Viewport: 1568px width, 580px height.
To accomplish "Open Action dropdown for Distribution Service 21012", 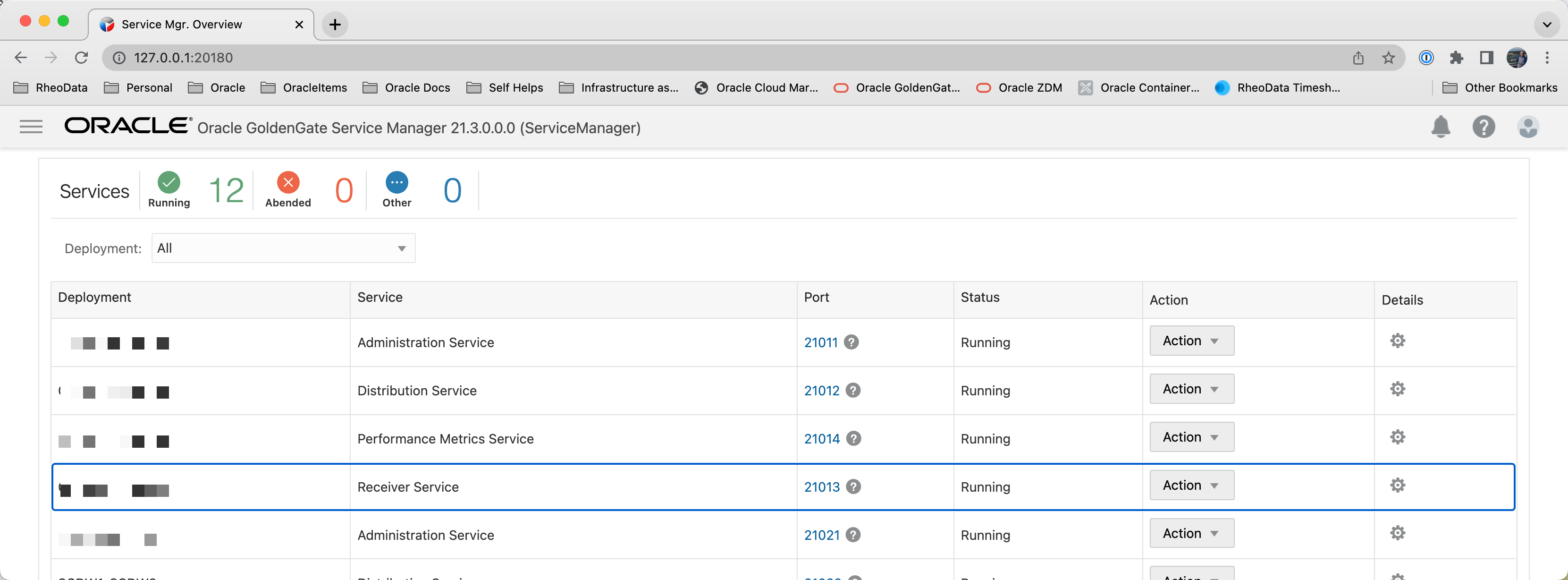I will point(1191,389).
